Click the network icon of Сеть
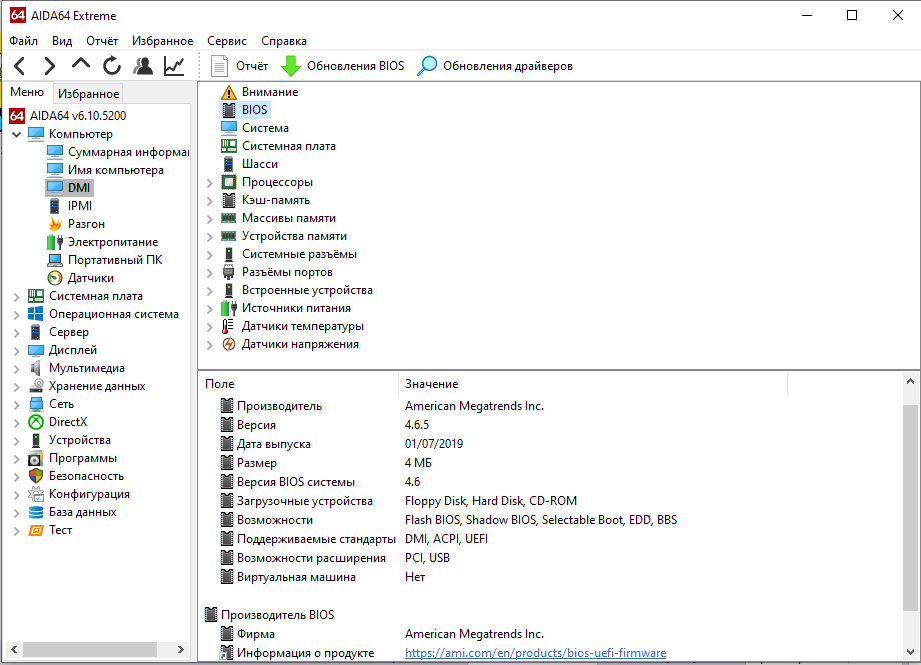 [x=36, y=404]
